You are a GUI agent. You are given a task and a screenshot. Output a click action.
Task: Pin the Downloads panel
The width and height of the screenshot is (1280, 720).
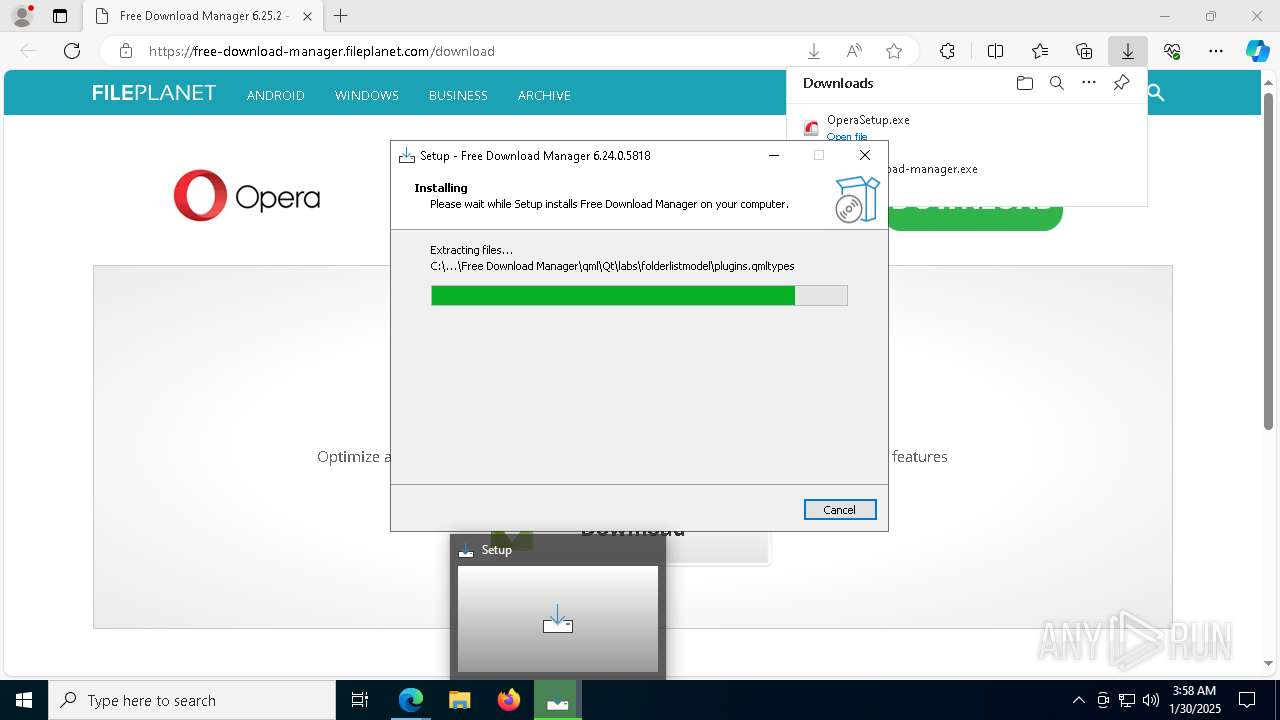(x=1121, y=83)
